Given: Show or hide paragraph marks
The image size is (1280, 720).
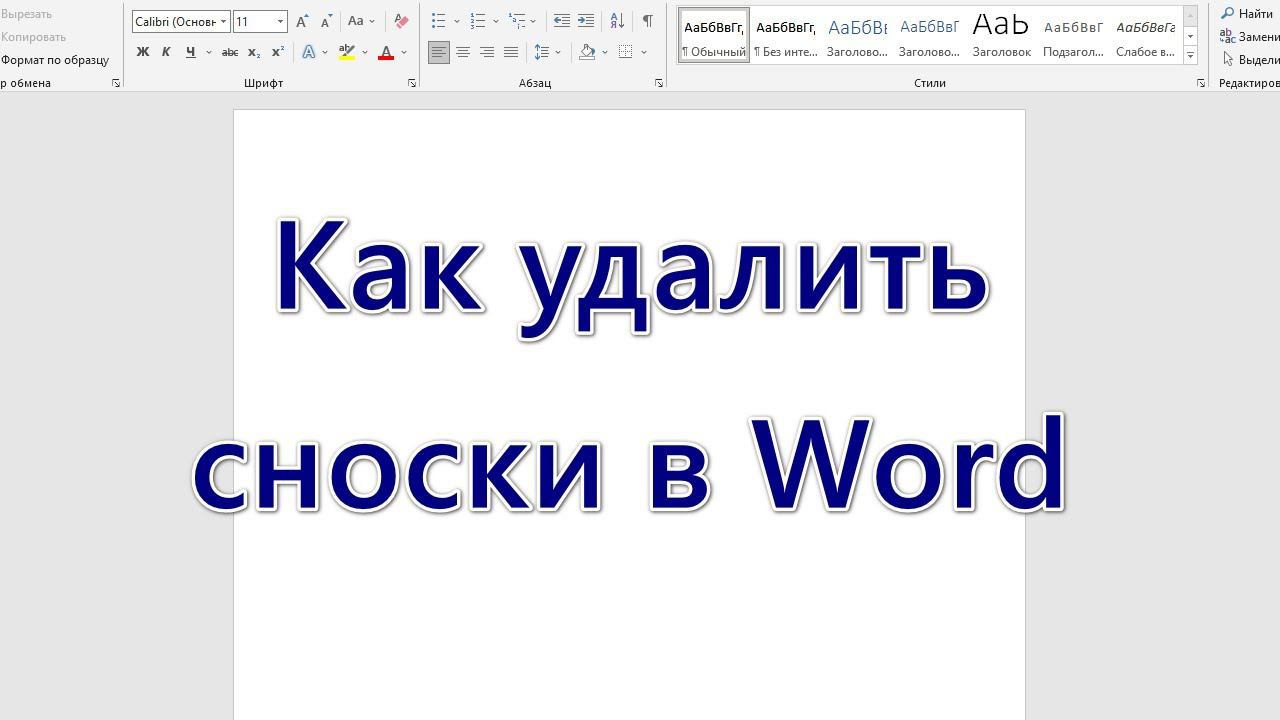Looking at the screenshot, I should 648,21.
